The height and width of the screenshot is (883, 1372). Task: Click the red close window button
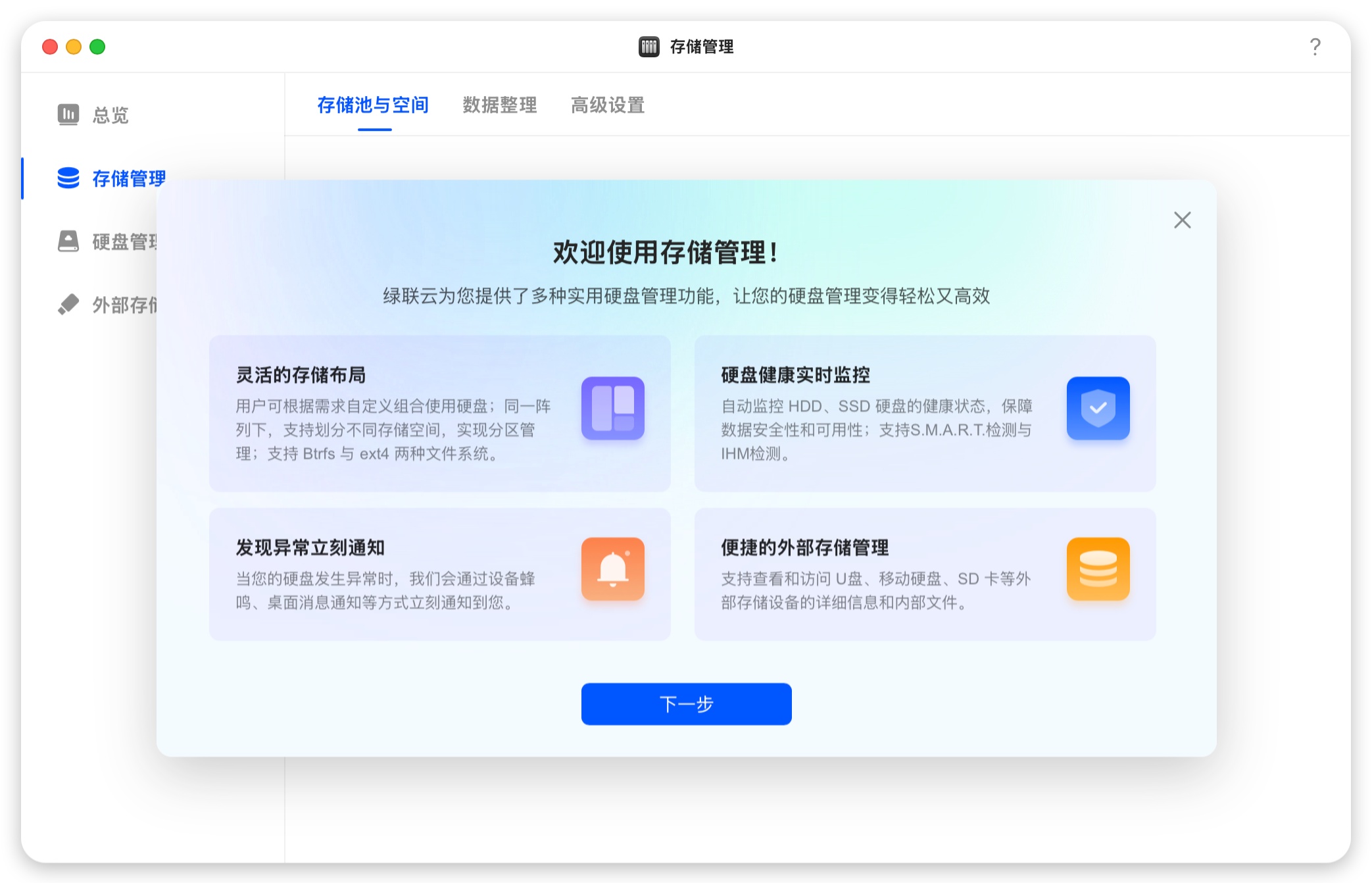[50, 47]
